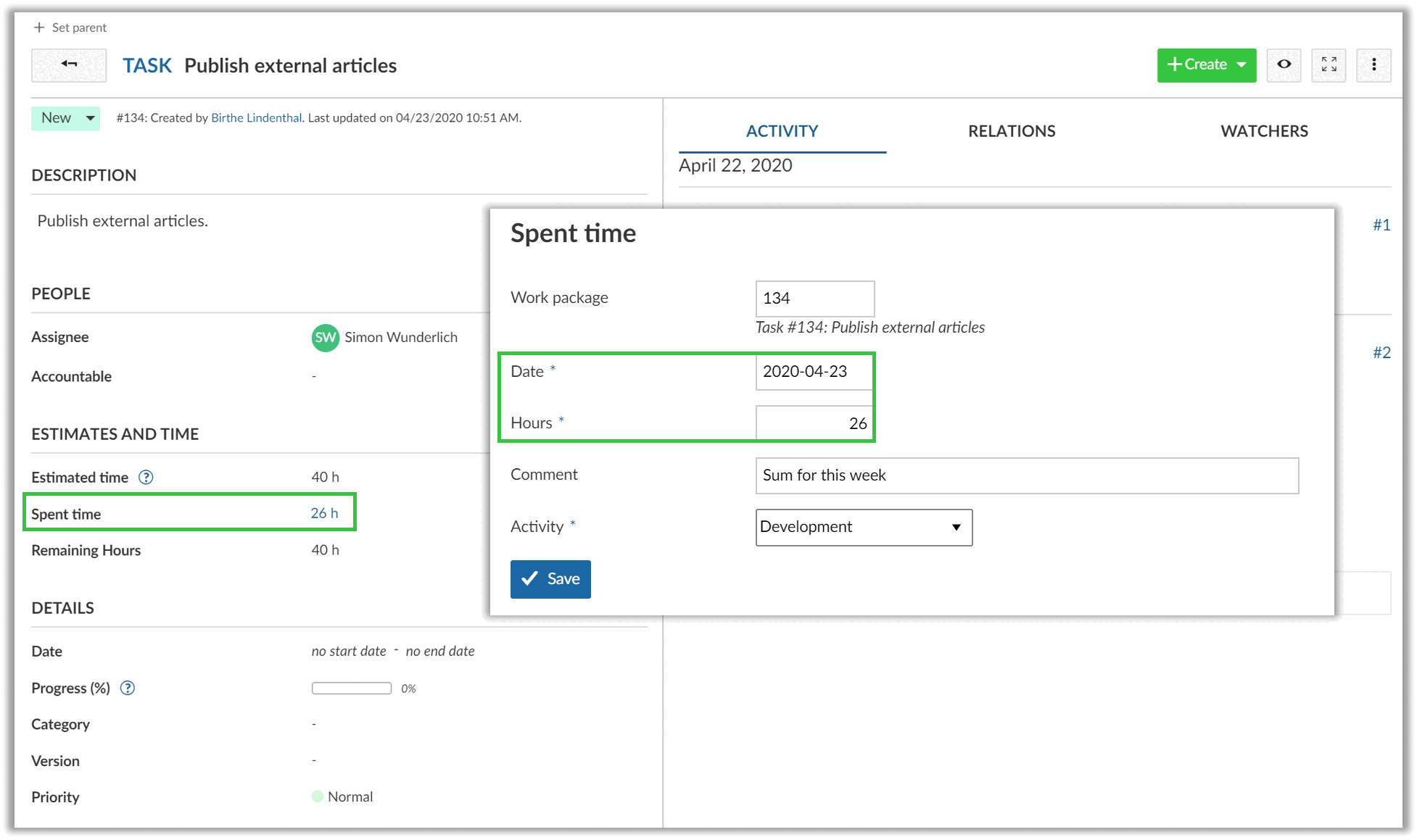The width and height of the screenshot is (1417, 840).
Task: Open Birthe Lindenthal's profile link
Action: coord(256,118)
